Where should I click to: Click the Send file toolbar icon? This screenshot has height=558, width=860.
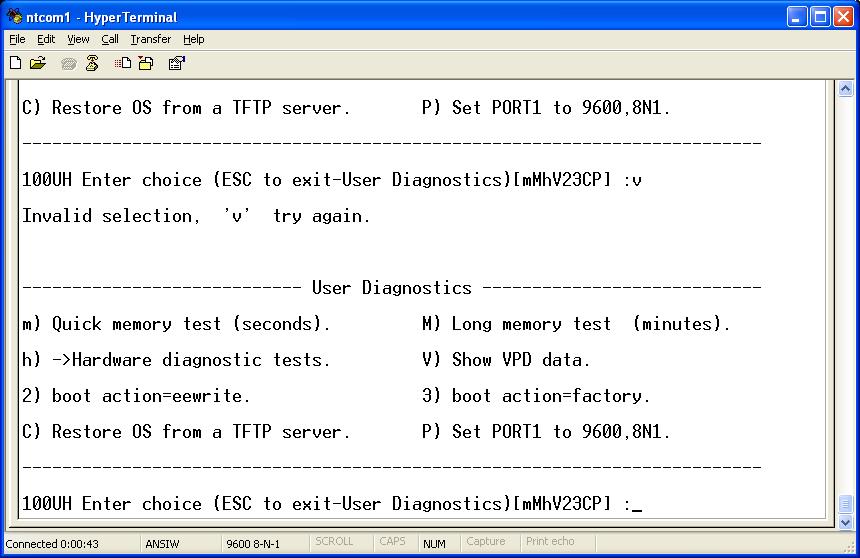[123, 63]
